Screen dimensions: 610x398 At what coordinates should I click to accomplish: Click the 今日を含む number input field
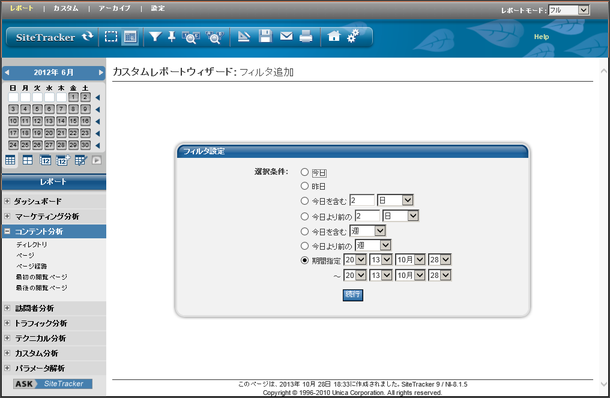362,200
